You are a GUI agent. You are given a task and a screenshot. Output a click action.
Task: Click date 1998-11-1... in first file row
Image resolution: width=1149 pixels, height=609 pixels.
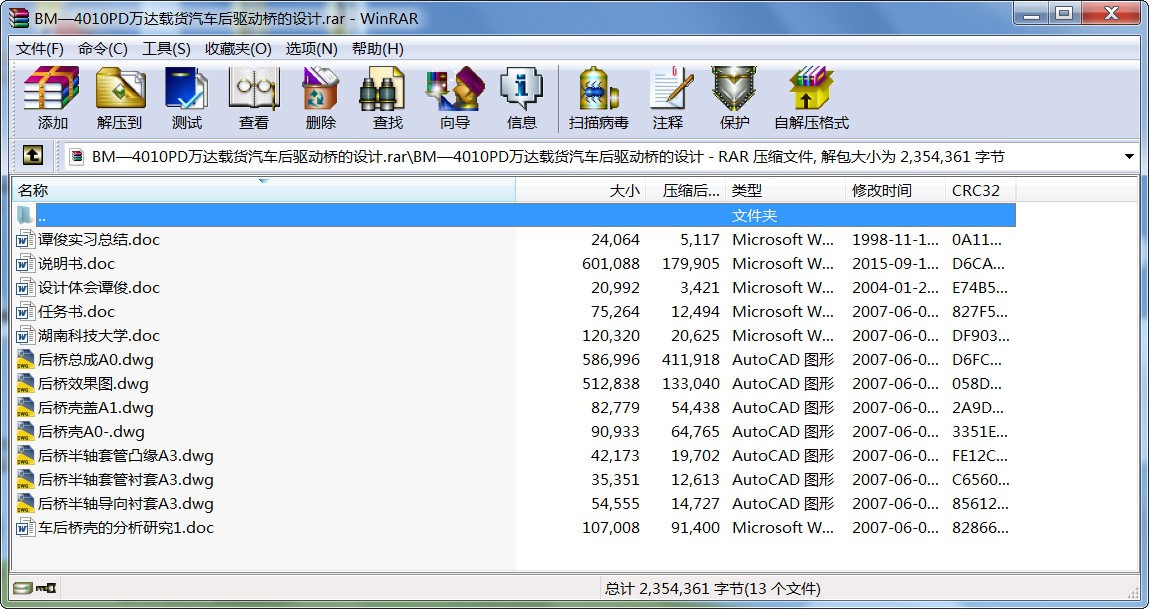point(895,240)
